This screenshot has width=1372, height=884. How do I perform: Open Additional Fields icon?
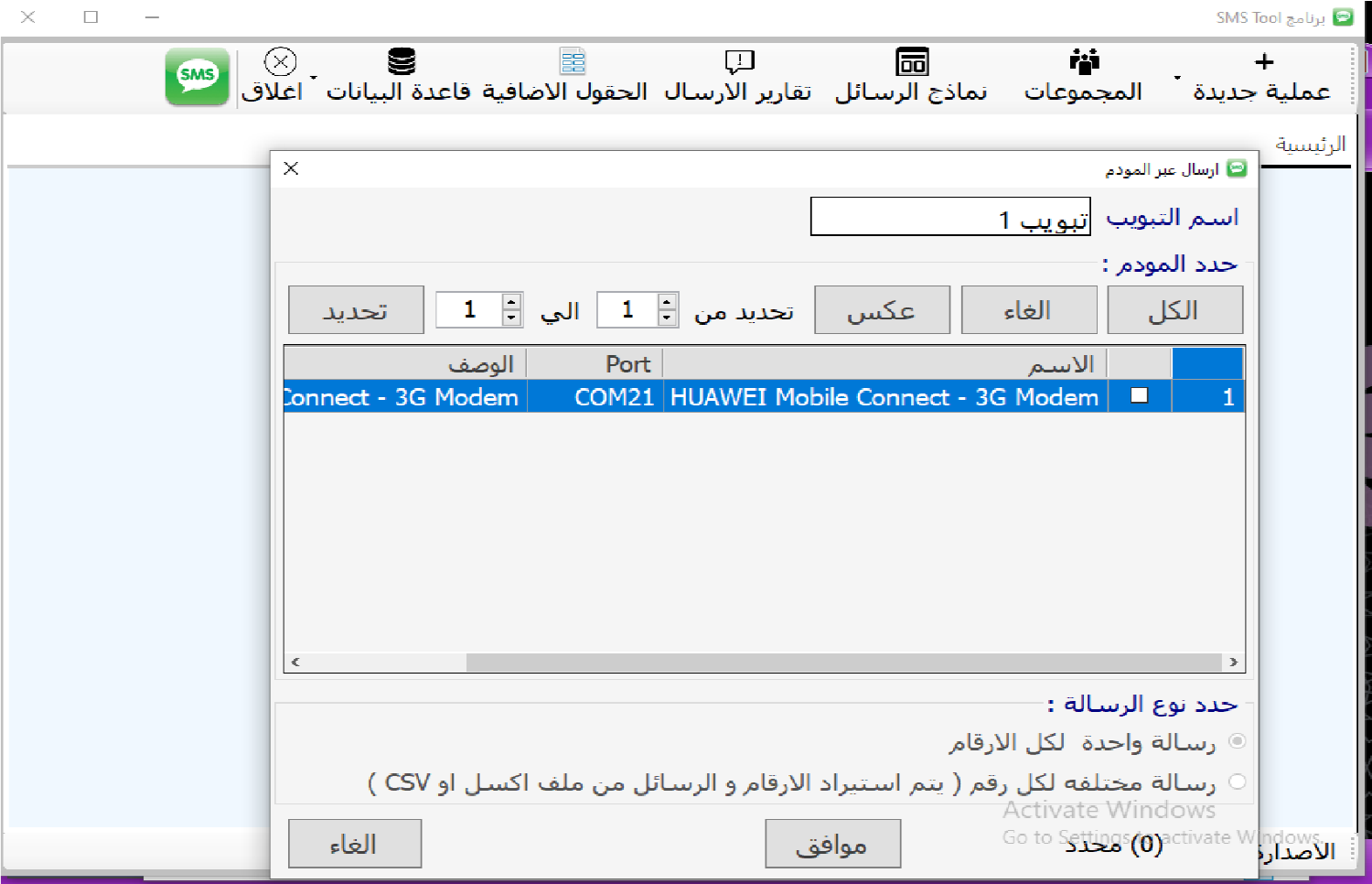573,61
